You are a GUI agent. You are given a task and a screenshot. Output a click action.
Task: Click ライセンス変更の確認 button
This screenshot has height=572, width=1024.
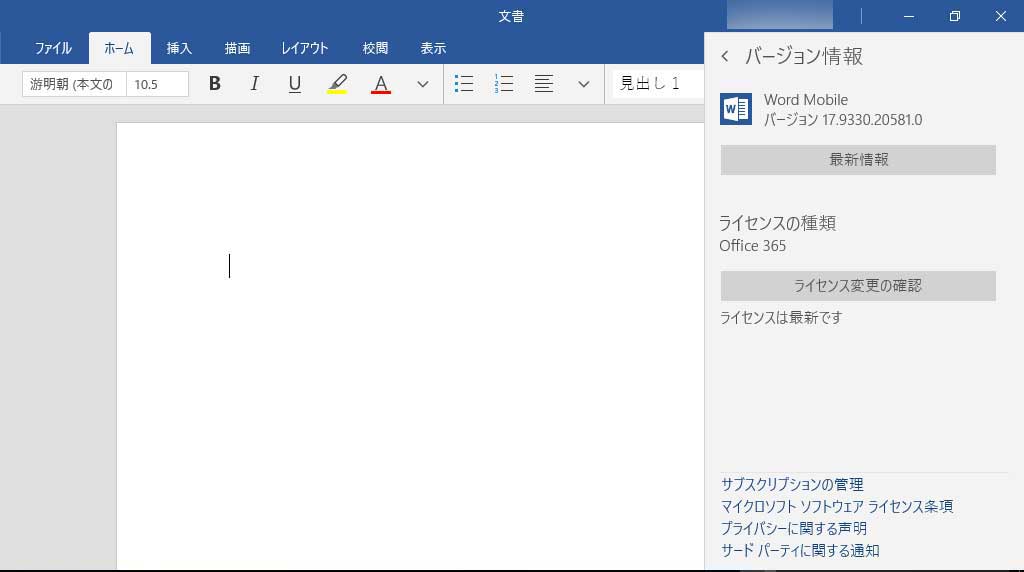pyautogui.click(x=858, y=286)
